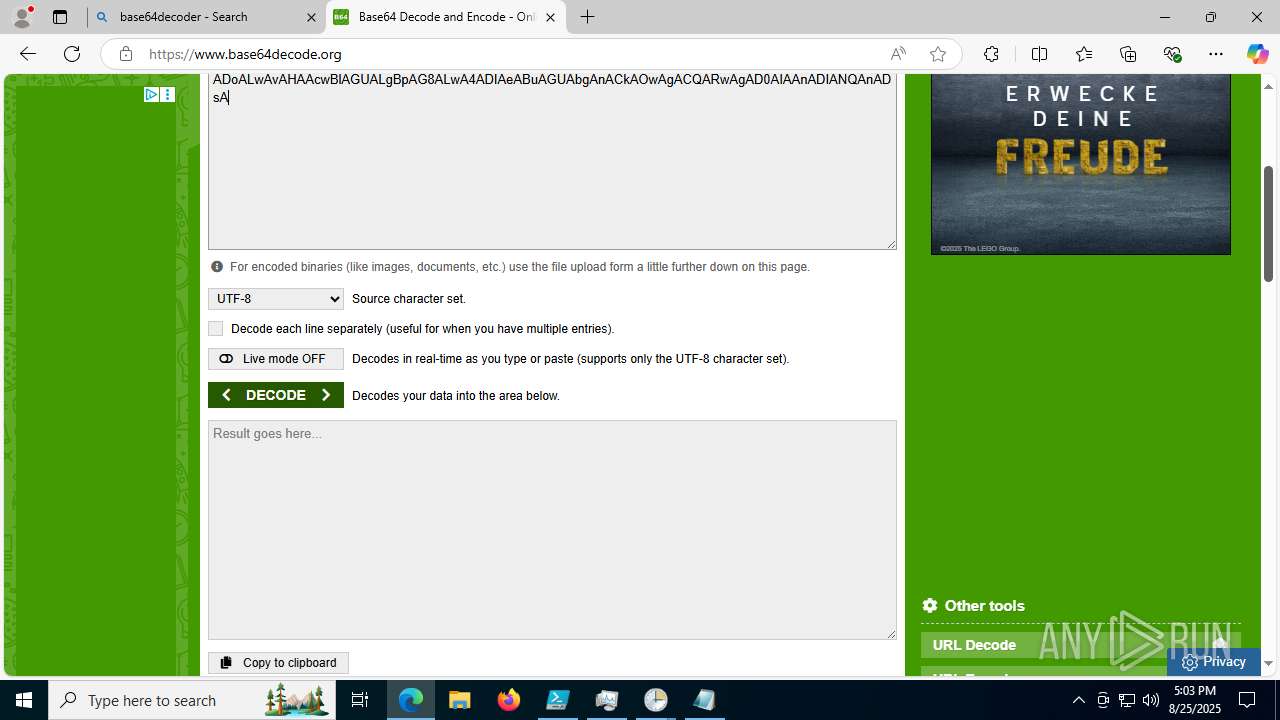Viewport: 1280px width, 720px height.
Task: Check Decode each line separately
Action: pyautogui.click(x=215, y=328)
